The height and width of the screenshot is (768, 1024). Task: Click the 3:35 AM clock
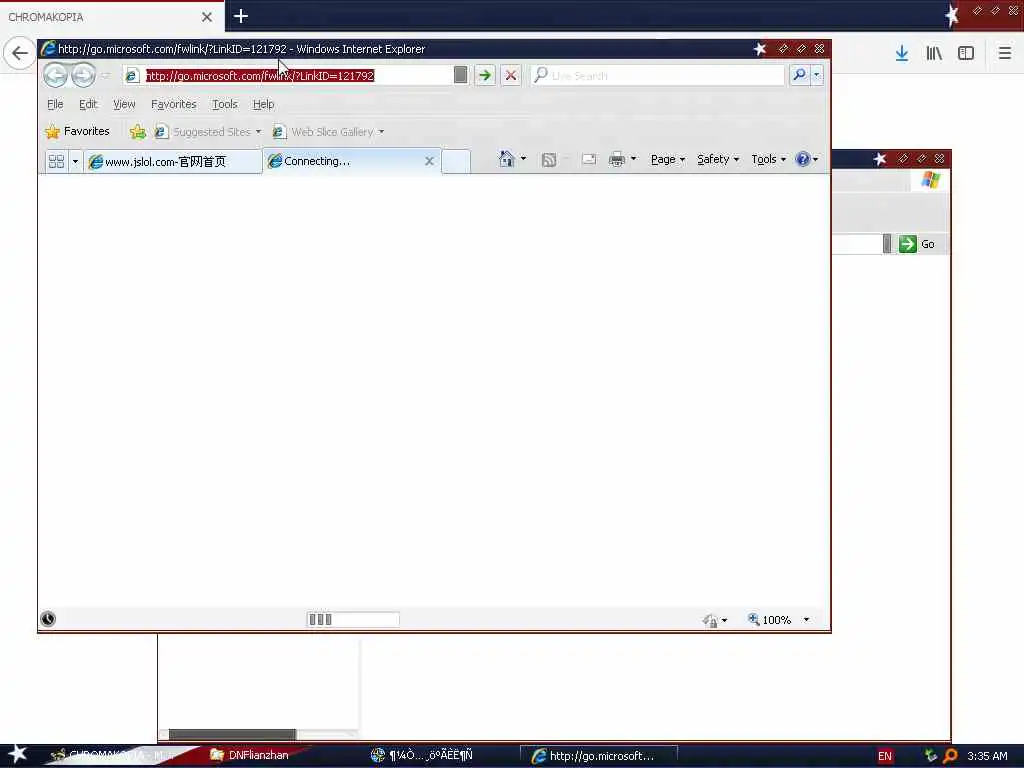pos(987,756)
